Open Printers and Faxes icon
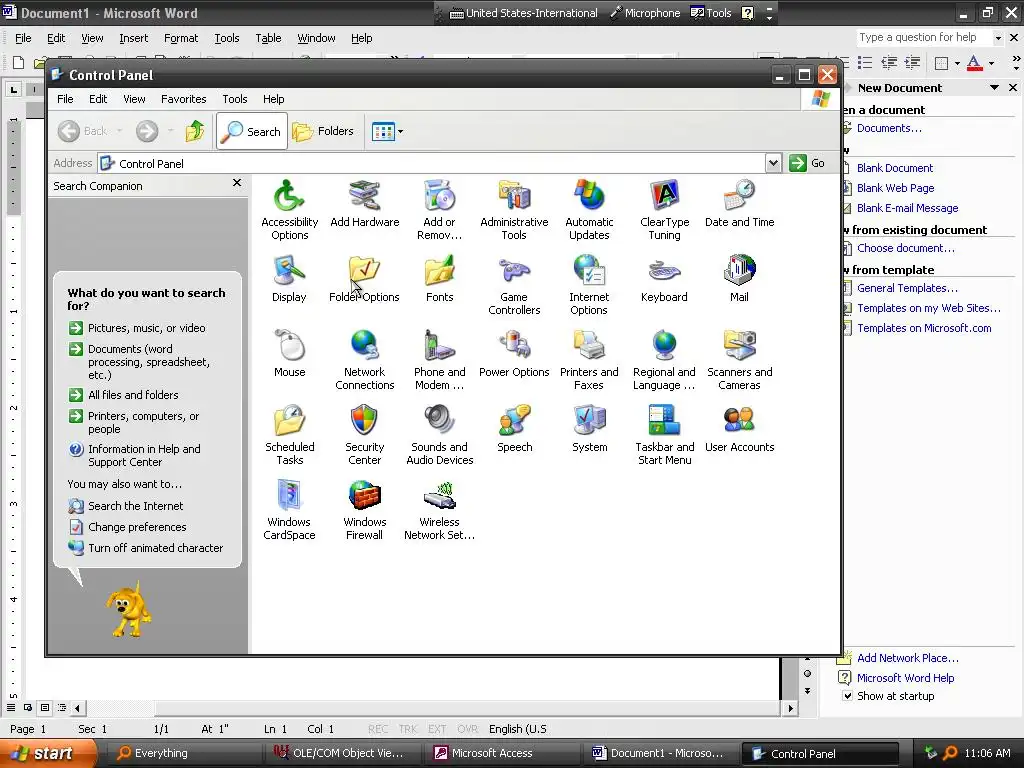The image size is (1024, 768). point(589,360)
